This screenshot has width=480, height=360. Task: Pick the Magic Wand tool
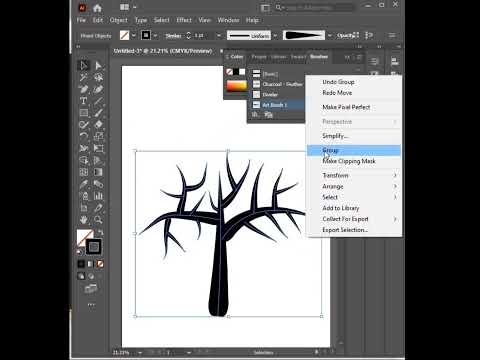83,77
